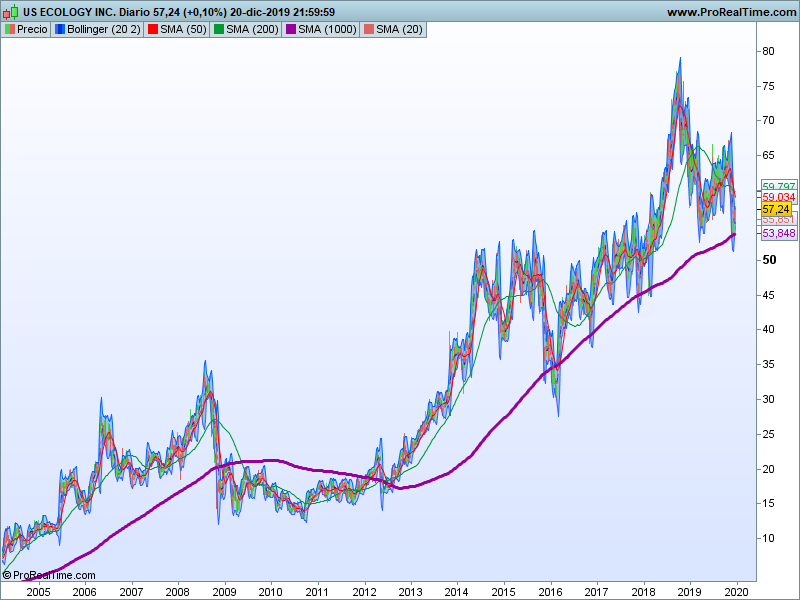This screenshot has width=800, height=600.
Task: Click the 2013 year label on the time axis
Action: [410, 592]
